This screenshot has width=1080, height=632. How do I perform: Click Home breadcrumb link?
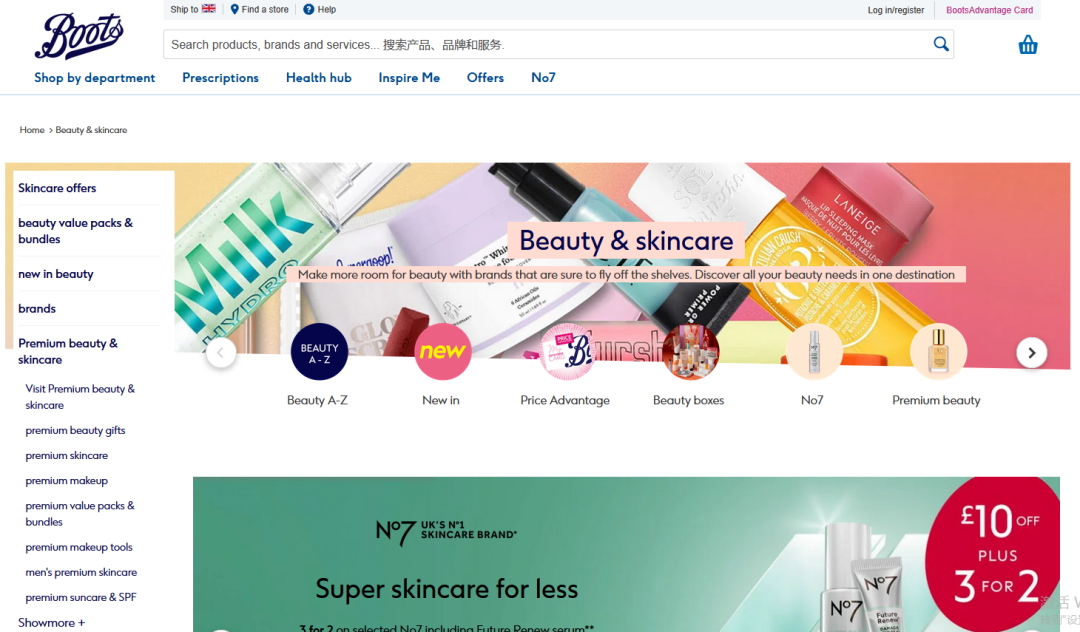pyautogui.click(x=32, y=130)
